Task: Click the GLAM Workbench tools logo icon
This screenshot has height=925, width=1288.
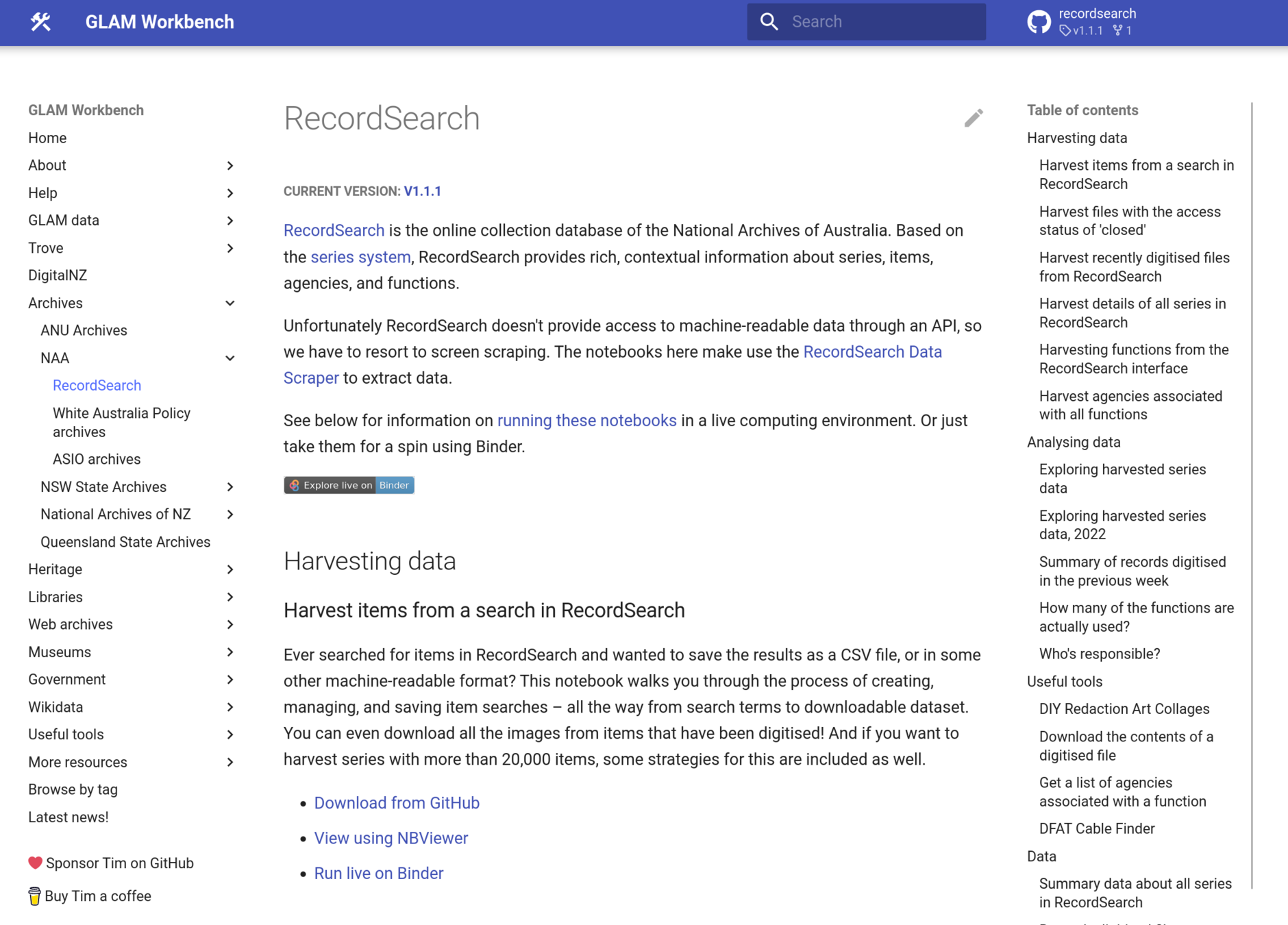Action: (x=40, y=22)
